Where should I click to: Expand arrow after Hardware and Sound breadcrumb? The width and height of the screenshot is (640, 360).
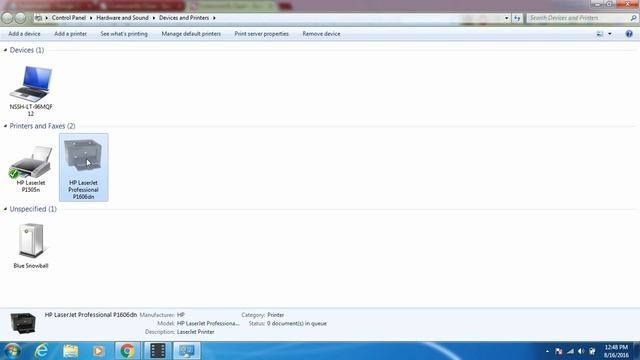pos(154,18)
